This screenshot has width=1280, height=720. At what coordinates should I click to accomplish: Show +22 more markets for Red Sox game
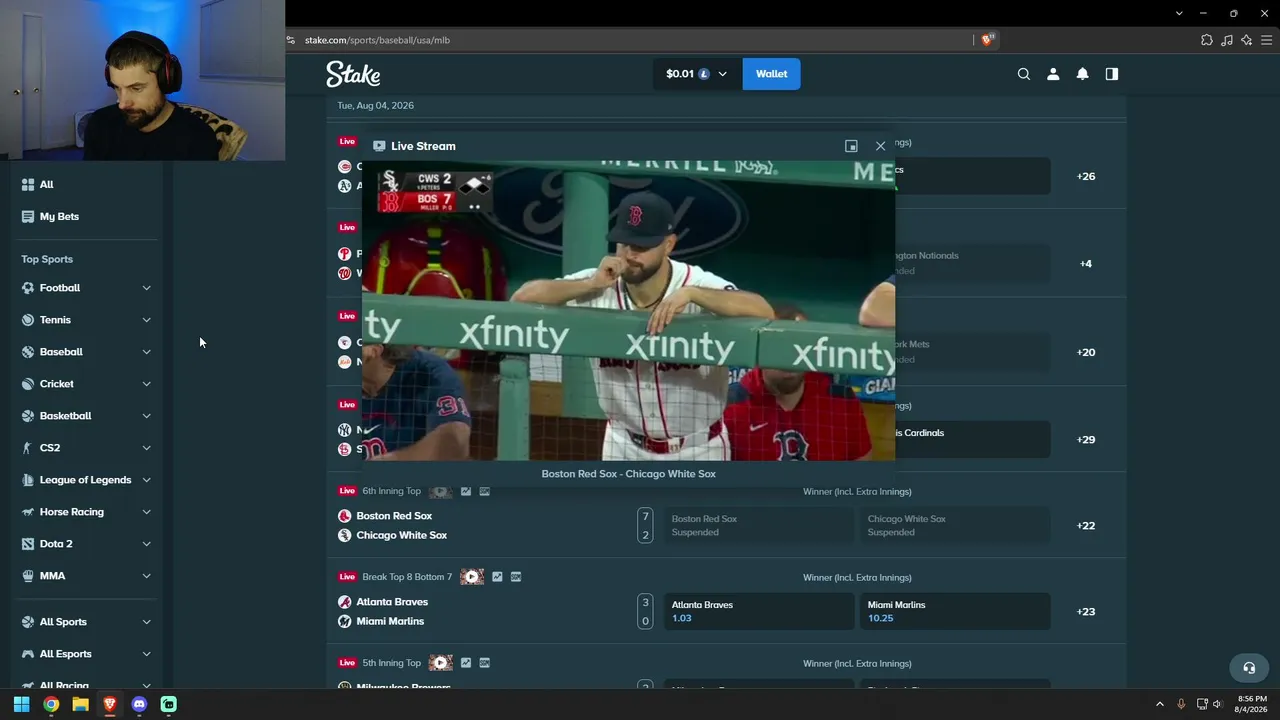[1086, 525]
